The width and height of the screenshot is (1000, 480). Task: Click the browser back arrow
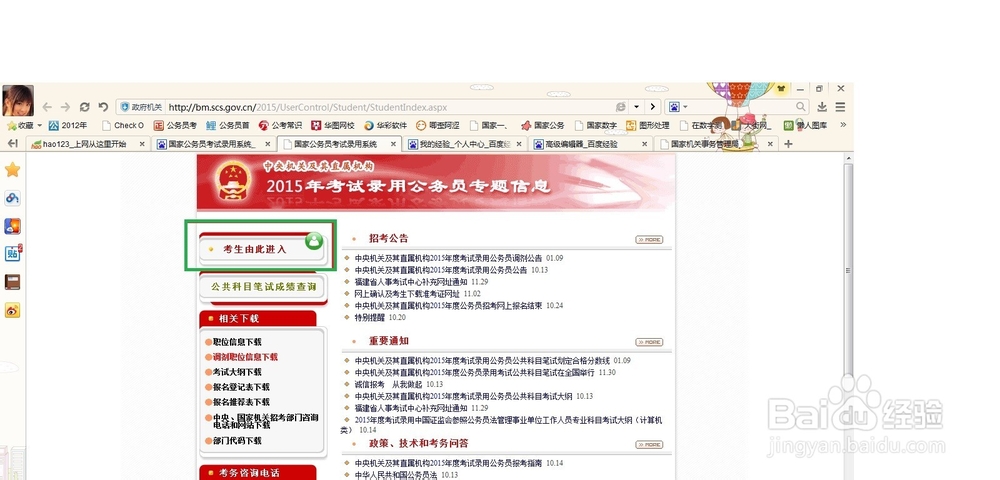(x=47, y=107)
